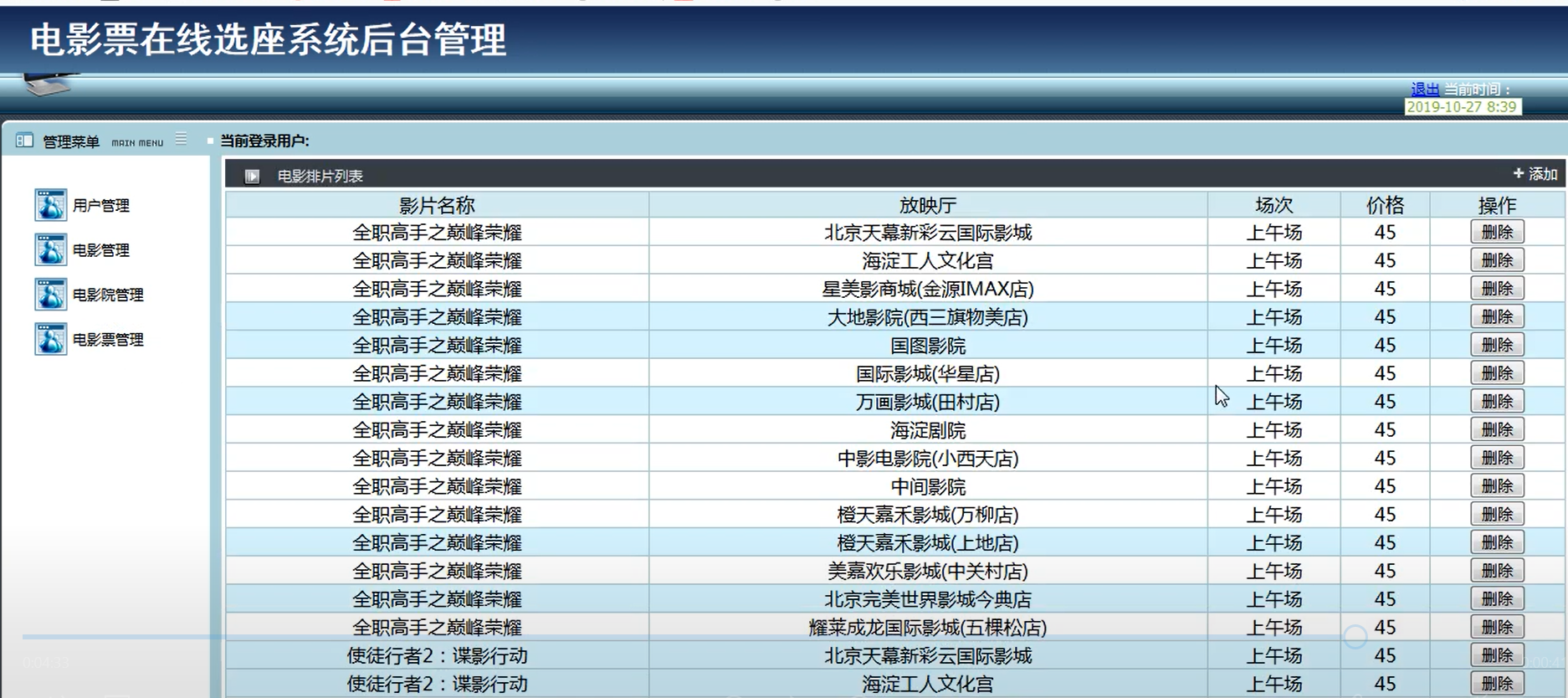This screenshot has width=1568, height=698.
Task: Click the 用户管理 sidebar icon
Action: pyautogui.click(x=50, y=205)
